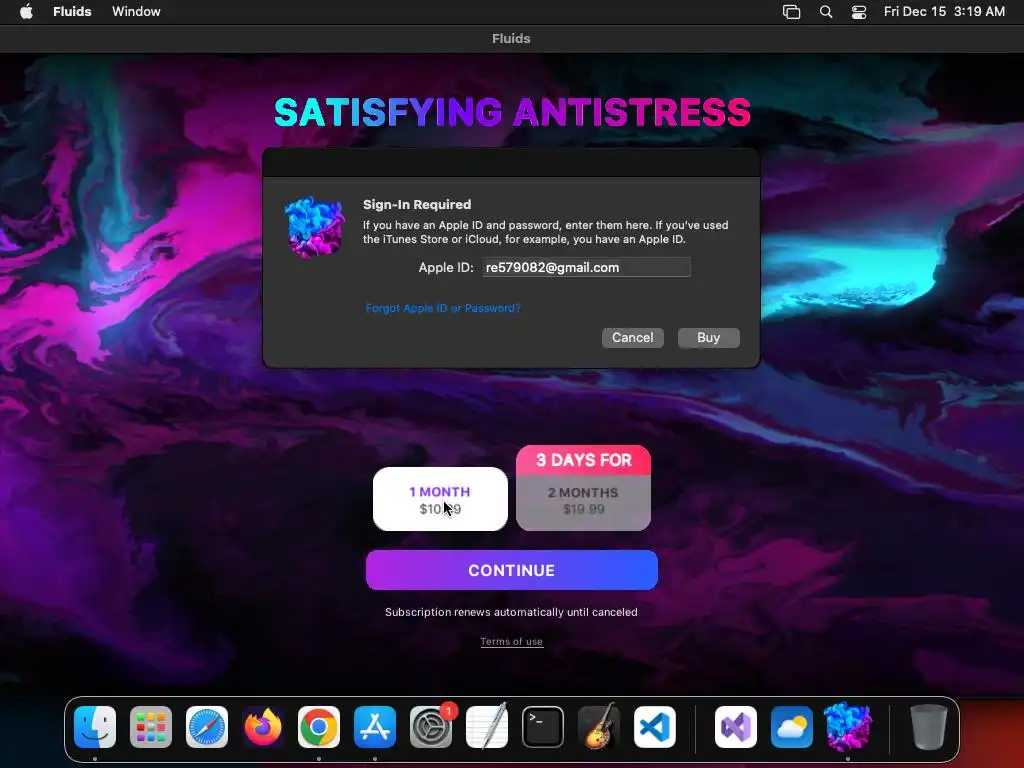Click the SATISFYING ANTISTRESS title

[x=512, y=112]
